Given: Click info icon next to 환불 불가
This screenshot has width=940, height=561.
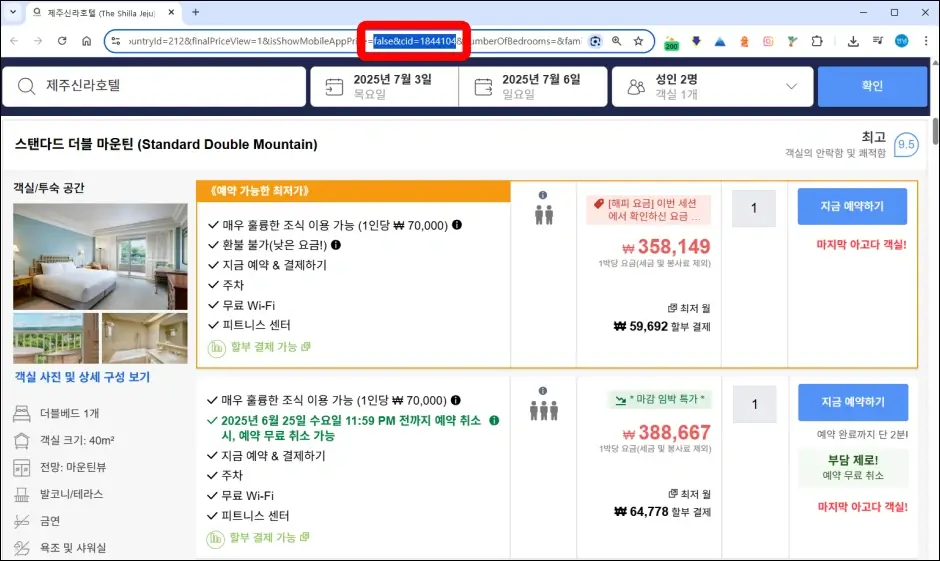Looking at the screenshot, I should pos(336,245).
